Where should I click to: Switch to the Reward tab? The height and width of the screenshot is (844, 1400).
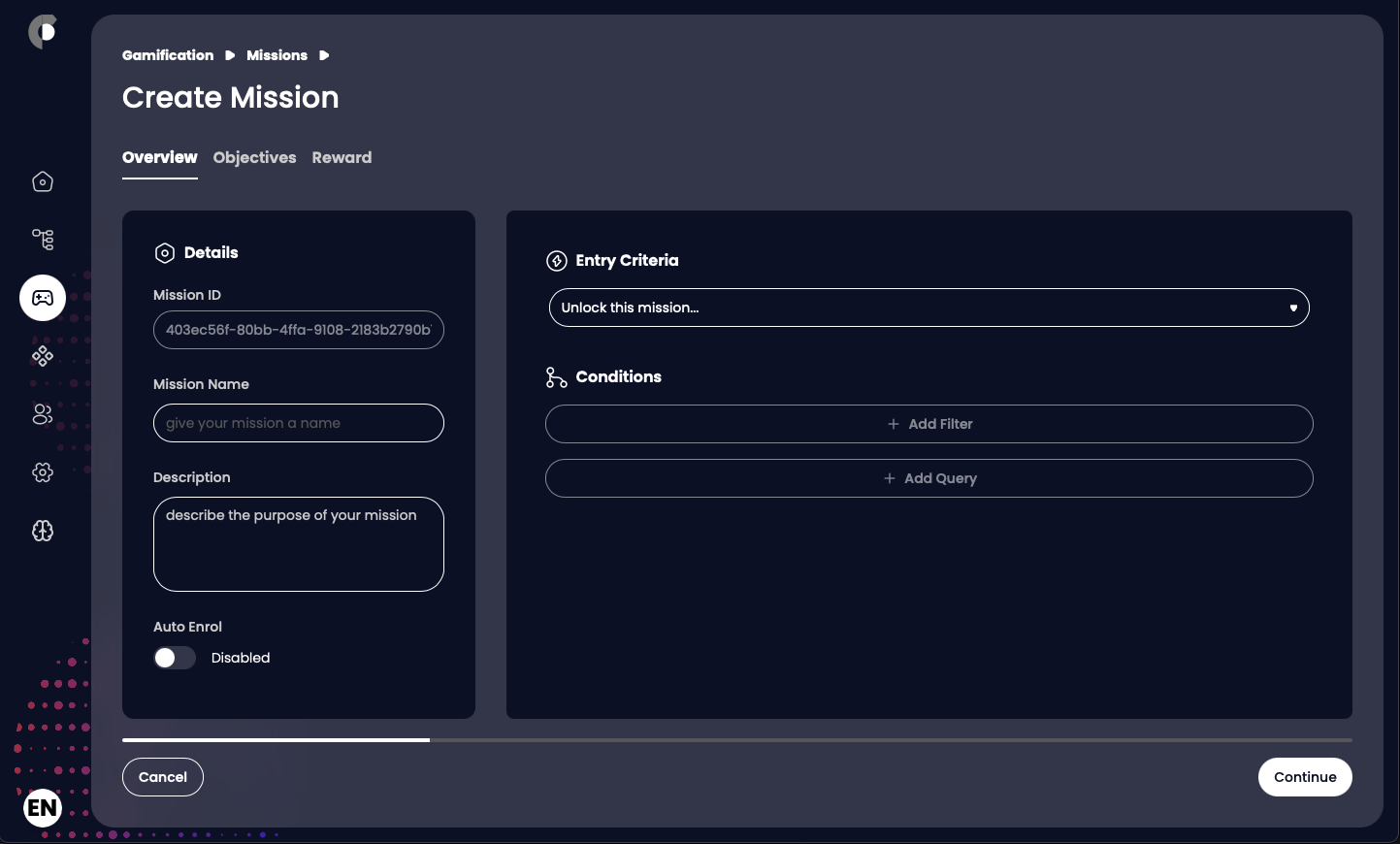pos(342,157)
